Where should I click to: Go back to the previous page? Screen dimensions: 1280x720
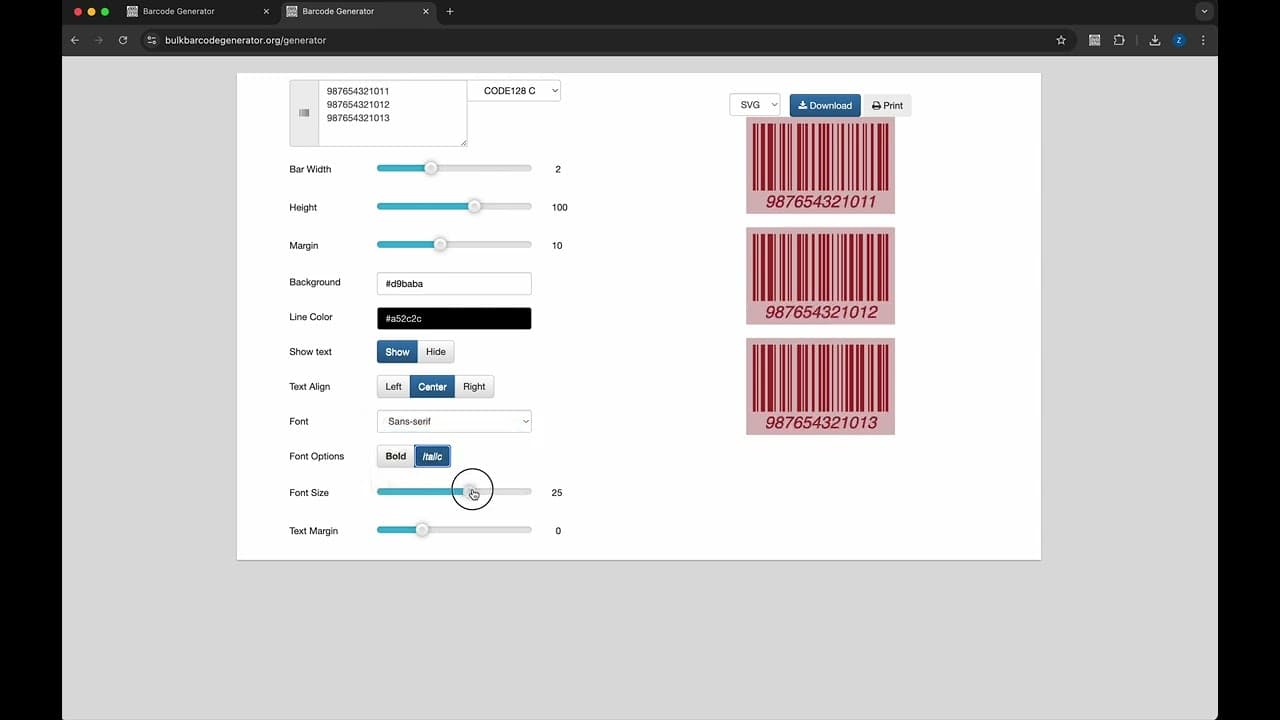[75, 40]
